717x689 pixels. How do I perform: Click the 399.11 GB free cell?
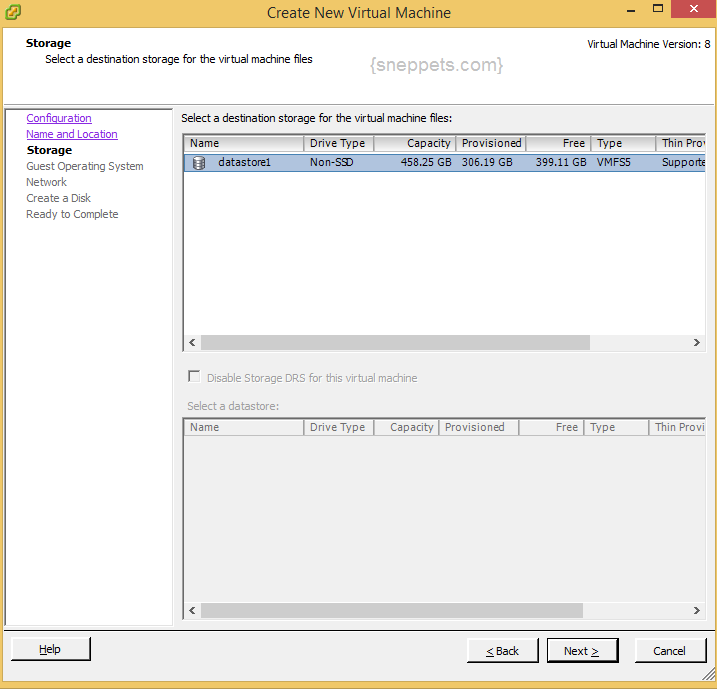pyautogui.click(x=561, y=162)
